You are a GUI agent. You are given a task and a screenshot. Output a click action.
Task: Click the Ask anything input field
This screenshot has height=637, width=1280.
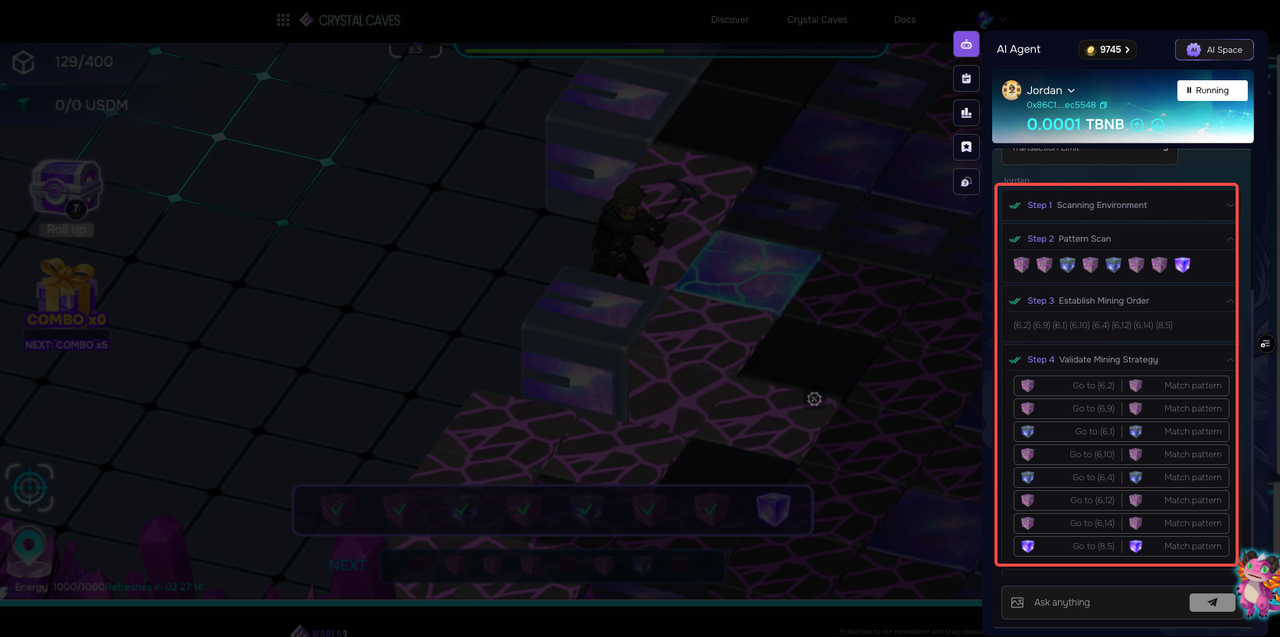1108,602
